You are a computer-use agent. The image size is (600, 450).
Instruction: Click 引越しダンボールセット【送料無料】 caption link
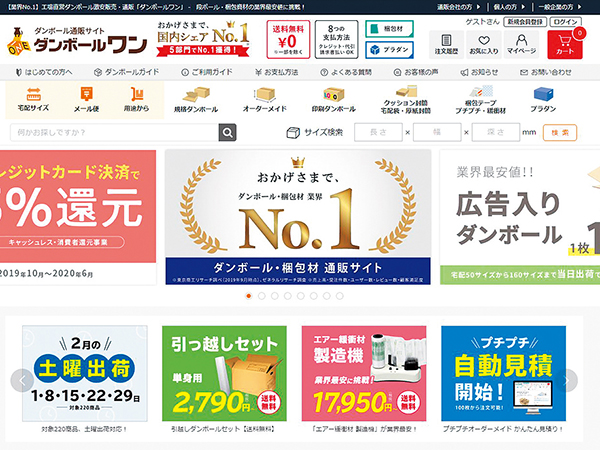tap(223, 429)
